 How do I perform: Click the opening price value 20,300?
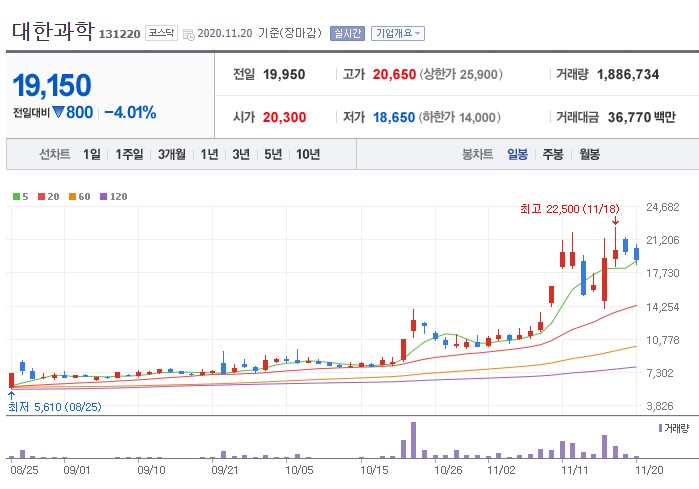(284, 117)
